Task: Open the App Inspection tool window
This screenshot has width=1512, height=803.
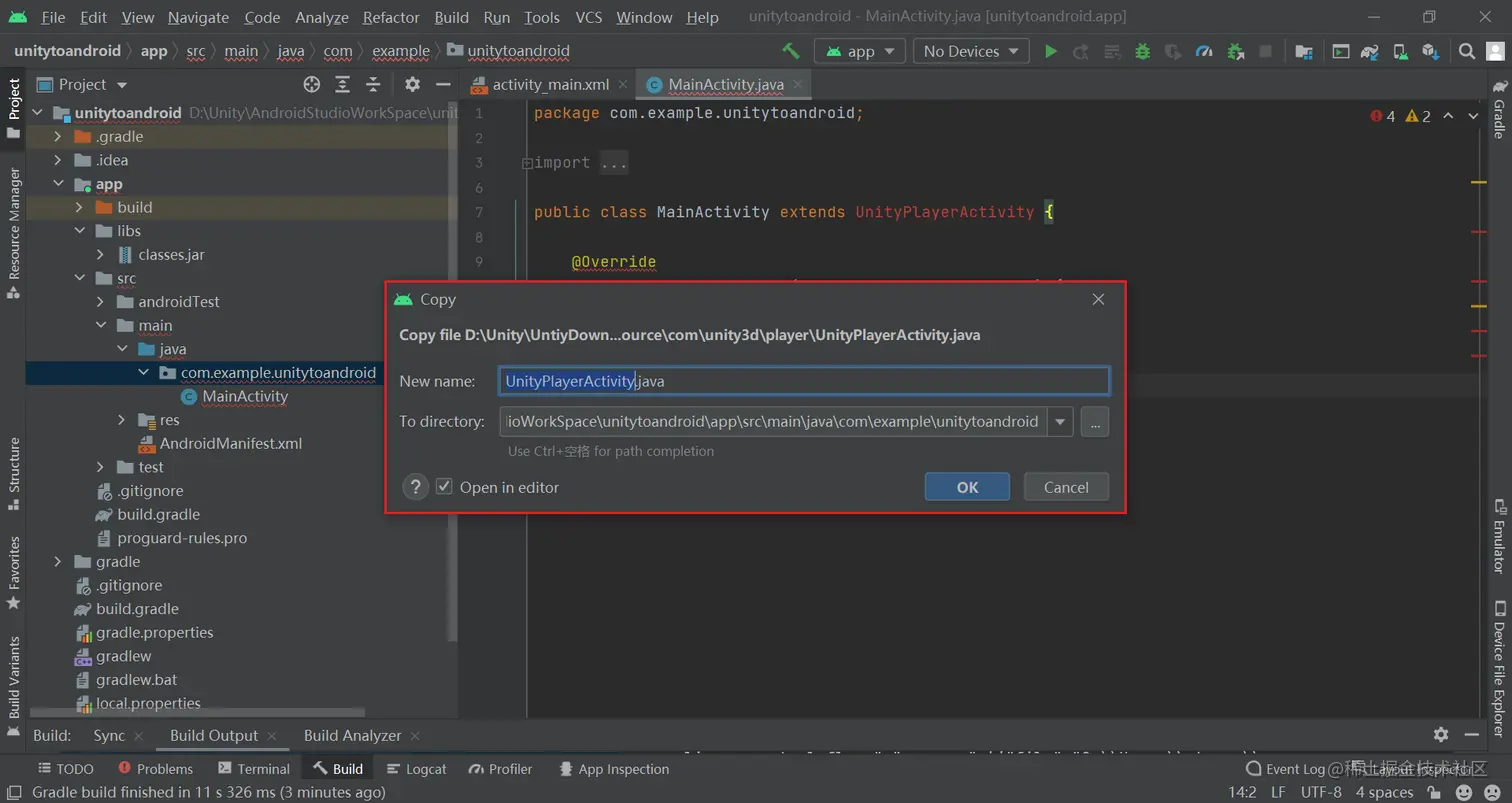Action: (613, 769)
